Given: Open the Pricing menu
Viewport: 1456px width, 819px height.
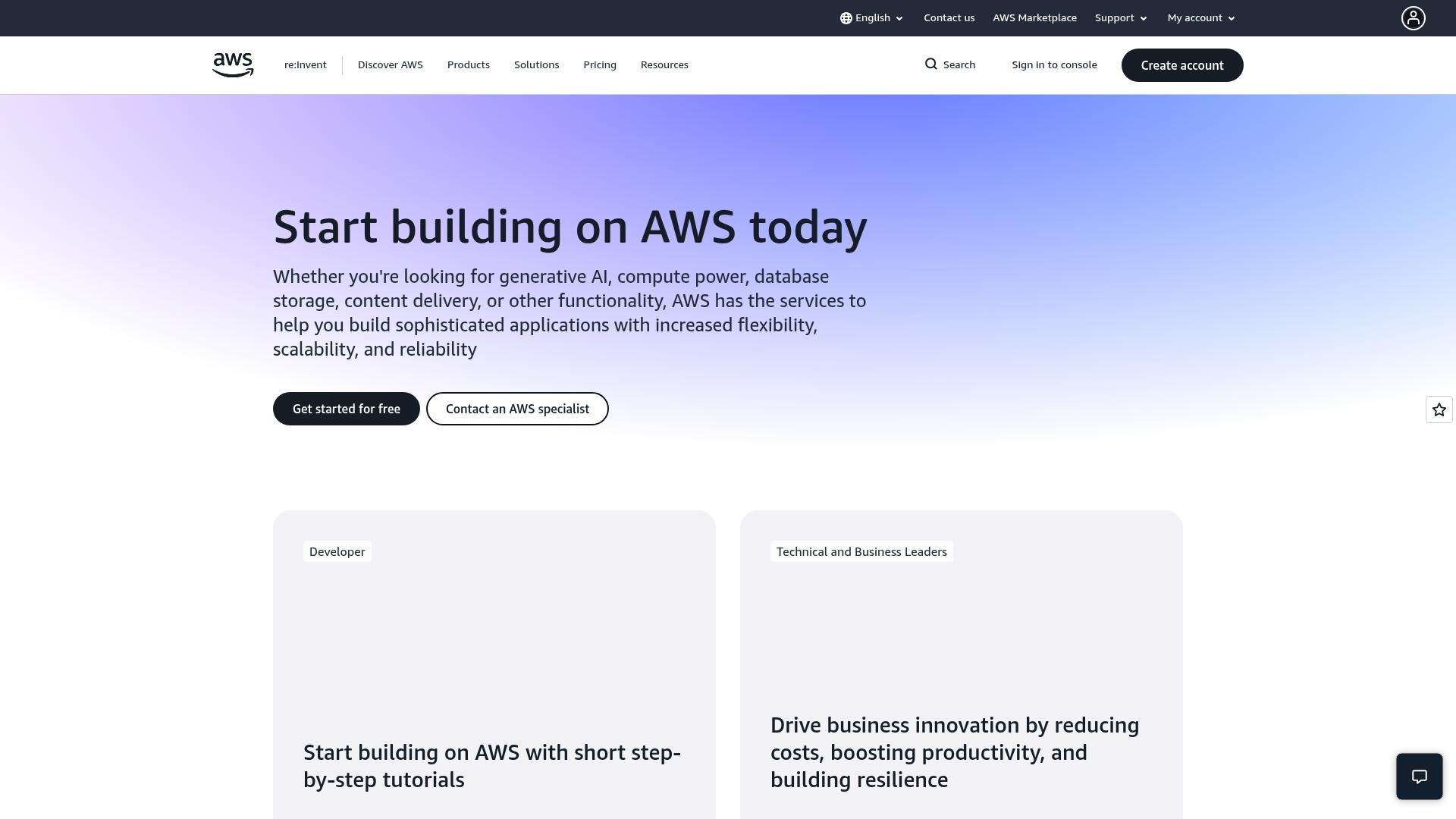Looking at the screenshot, I should [x=600, y=65].
